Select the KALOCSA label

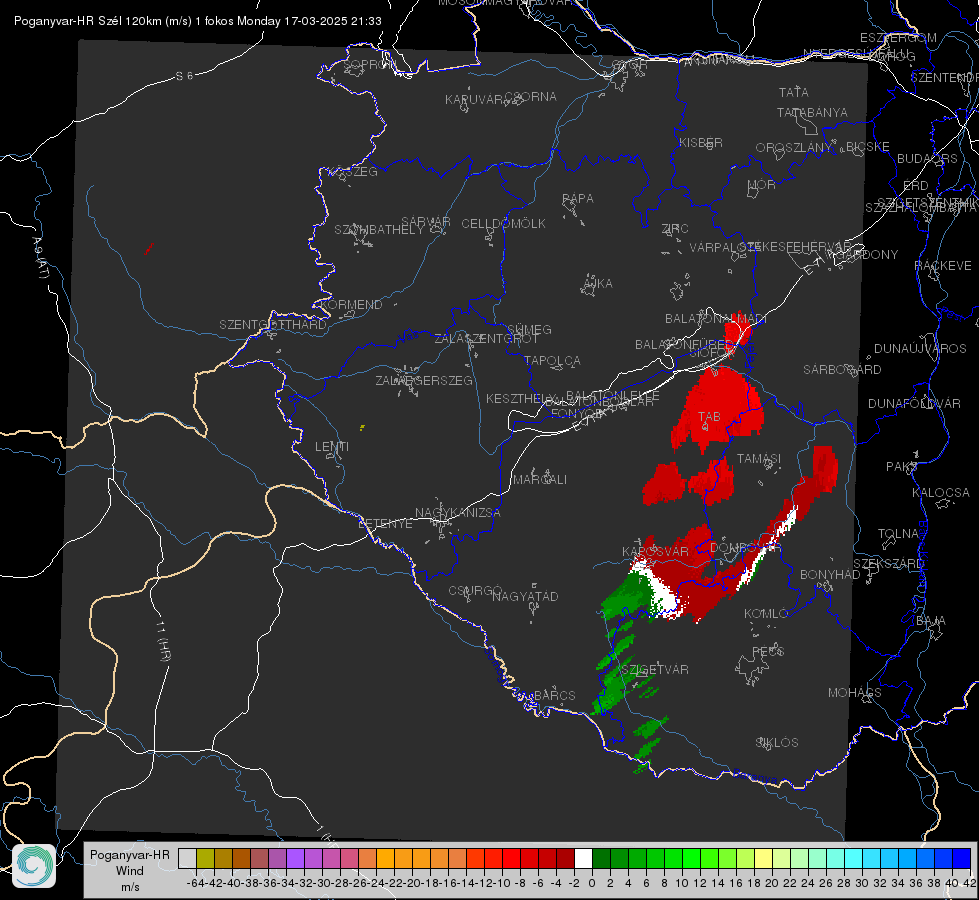pyautogui.click(x=941, y=493)
